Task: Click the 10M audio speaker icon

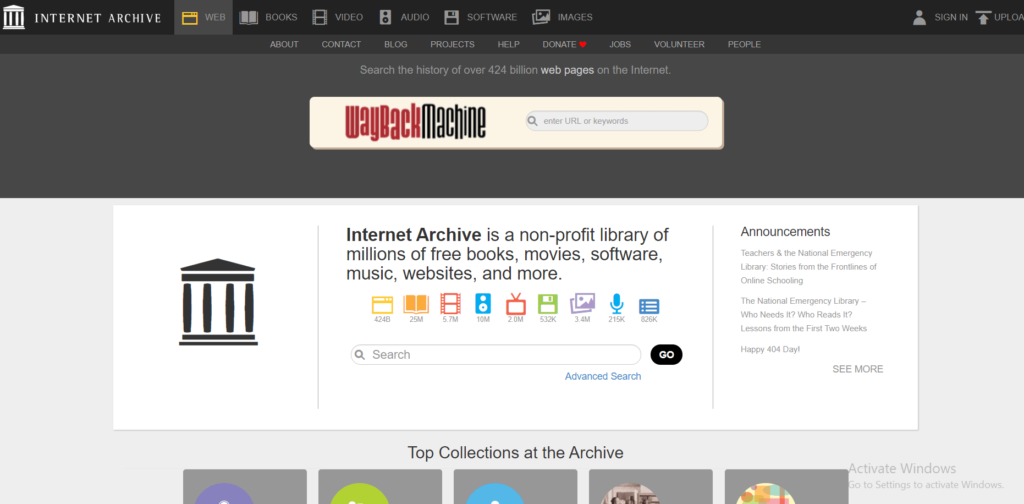Action: [x=483, y=304]
